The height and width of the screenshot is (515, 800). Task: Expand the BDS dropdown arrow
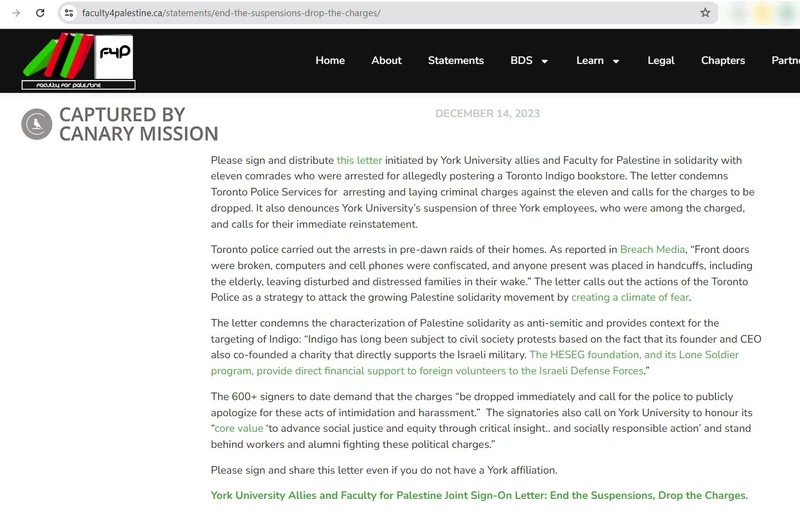pyautogui.click(x=545, y=61)
